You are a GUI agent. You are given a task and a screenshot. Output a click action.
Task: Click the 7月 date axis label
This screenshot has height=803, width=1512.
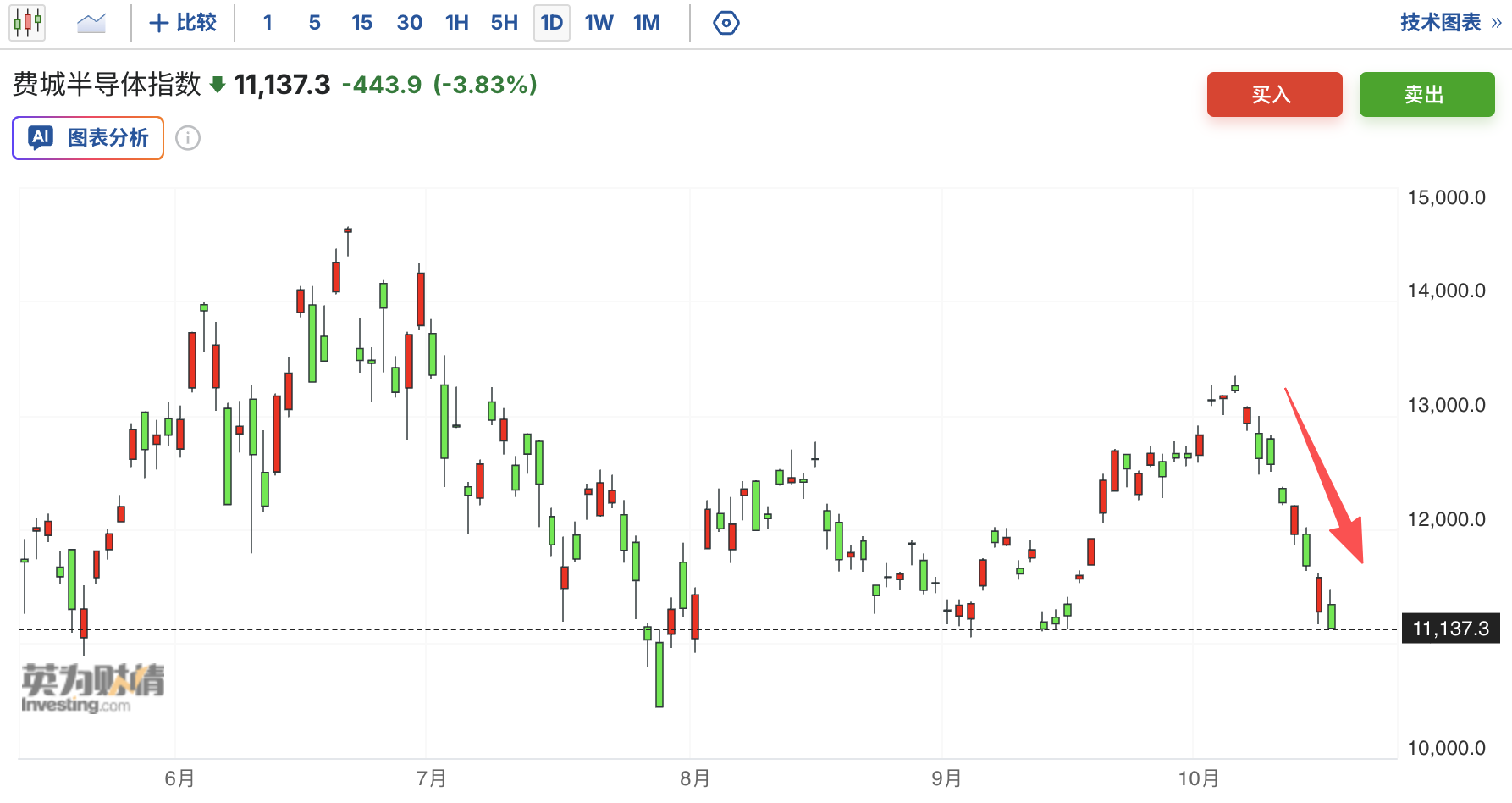tap(432, 778)
